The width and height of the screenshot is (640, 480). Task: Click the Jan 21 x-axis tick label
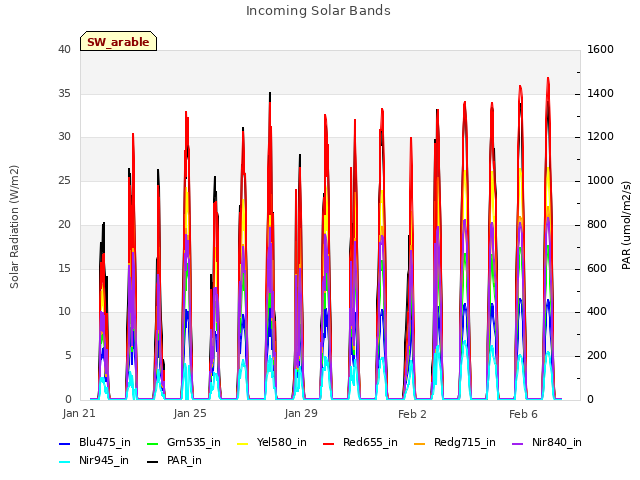79,413
